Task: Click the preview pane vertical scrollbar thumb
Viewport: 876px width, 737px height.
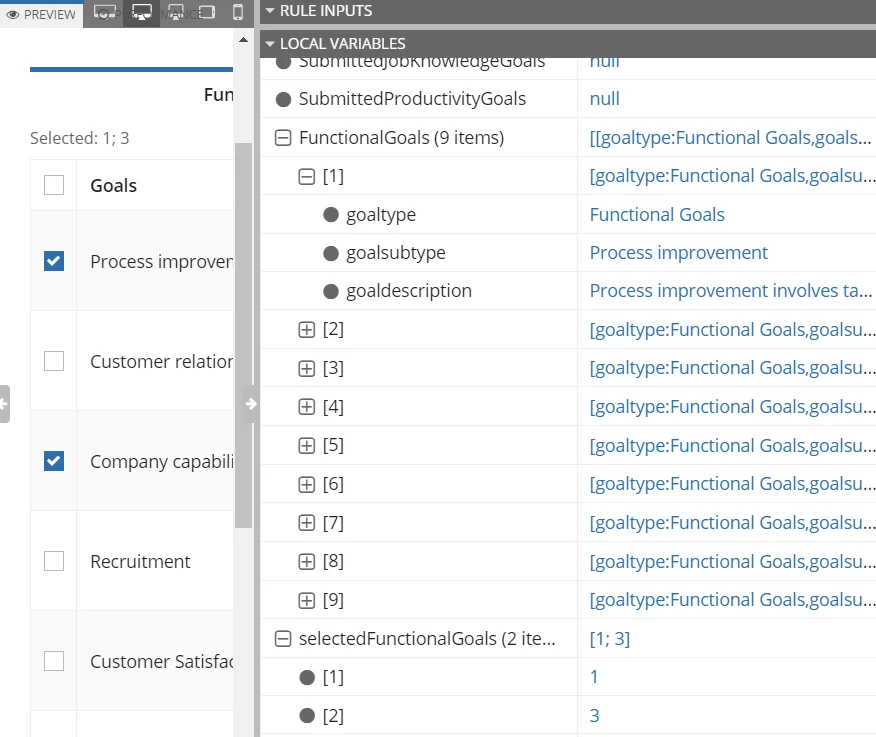Action: click(x=243, y=335)
